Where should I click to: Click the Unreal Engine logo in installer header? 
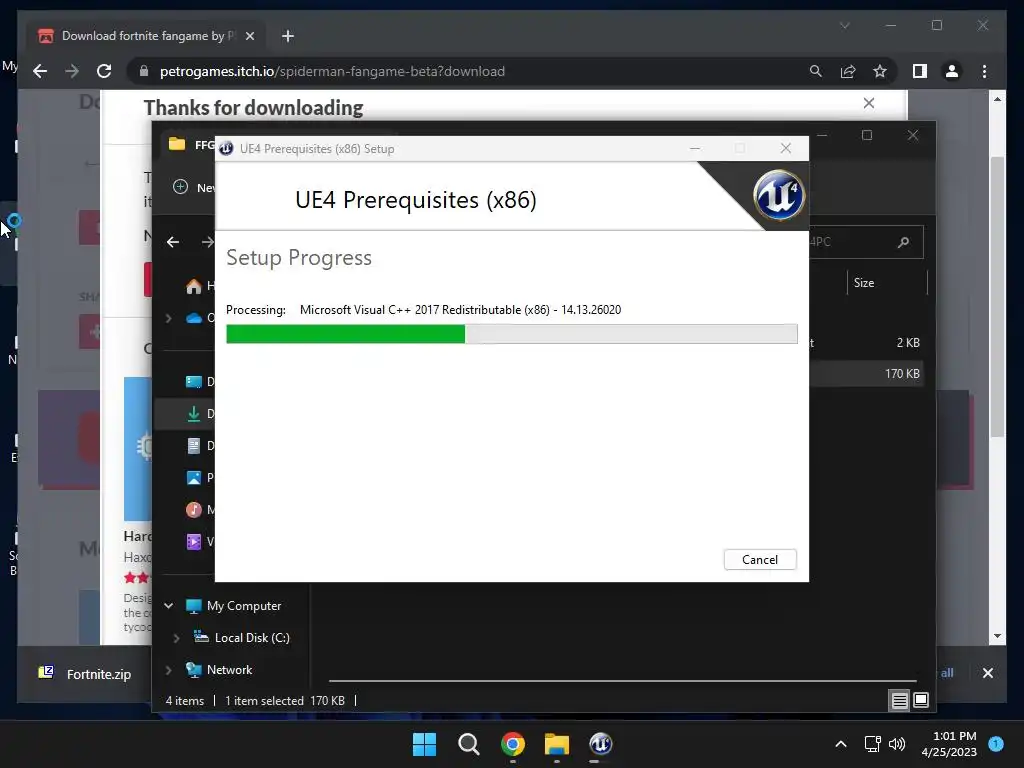tap(778, 195)
